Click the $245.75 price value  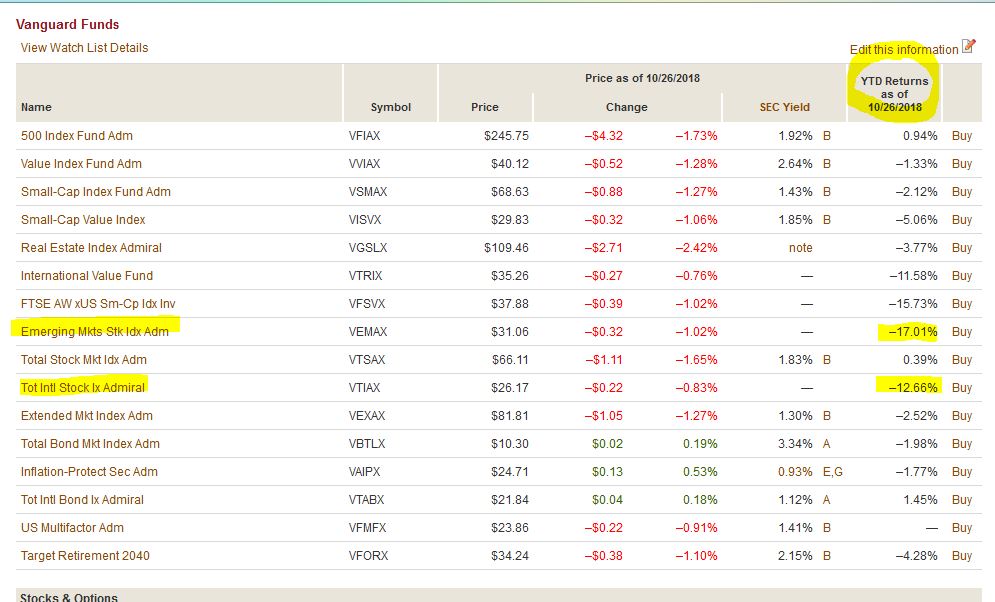506,136
